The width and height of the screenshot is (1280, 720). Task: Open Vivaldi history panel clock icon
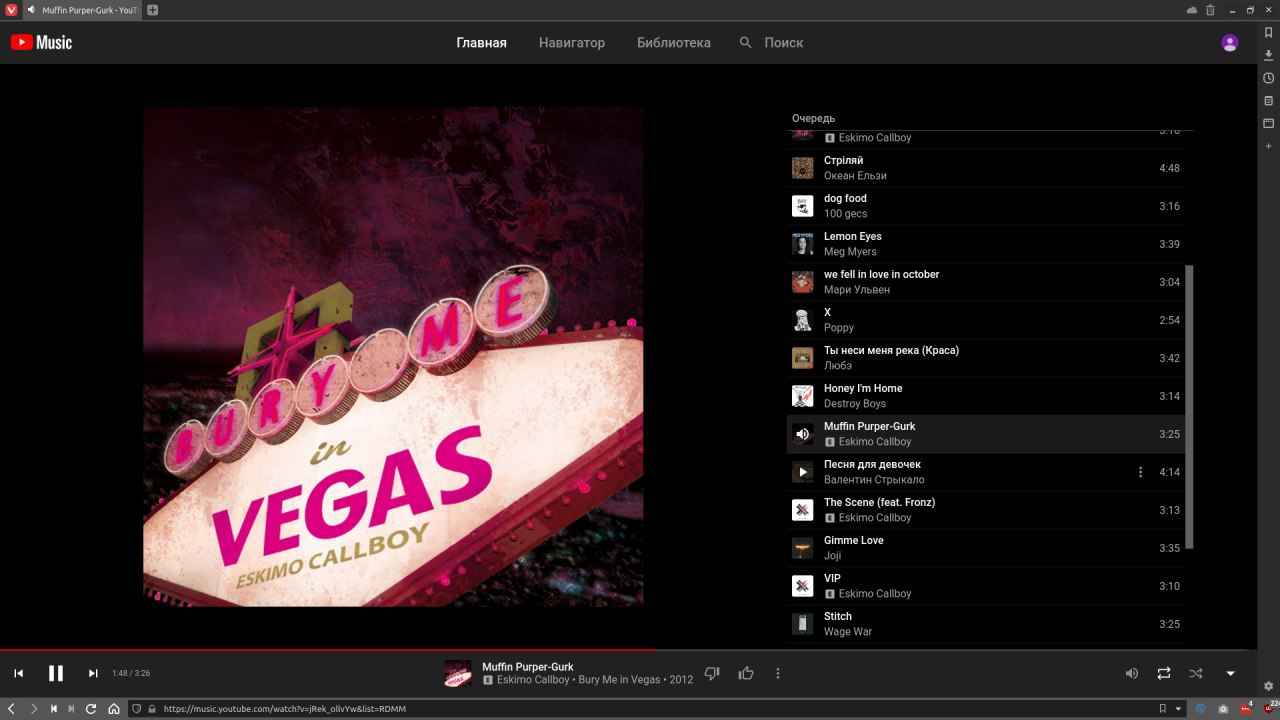1269,78
